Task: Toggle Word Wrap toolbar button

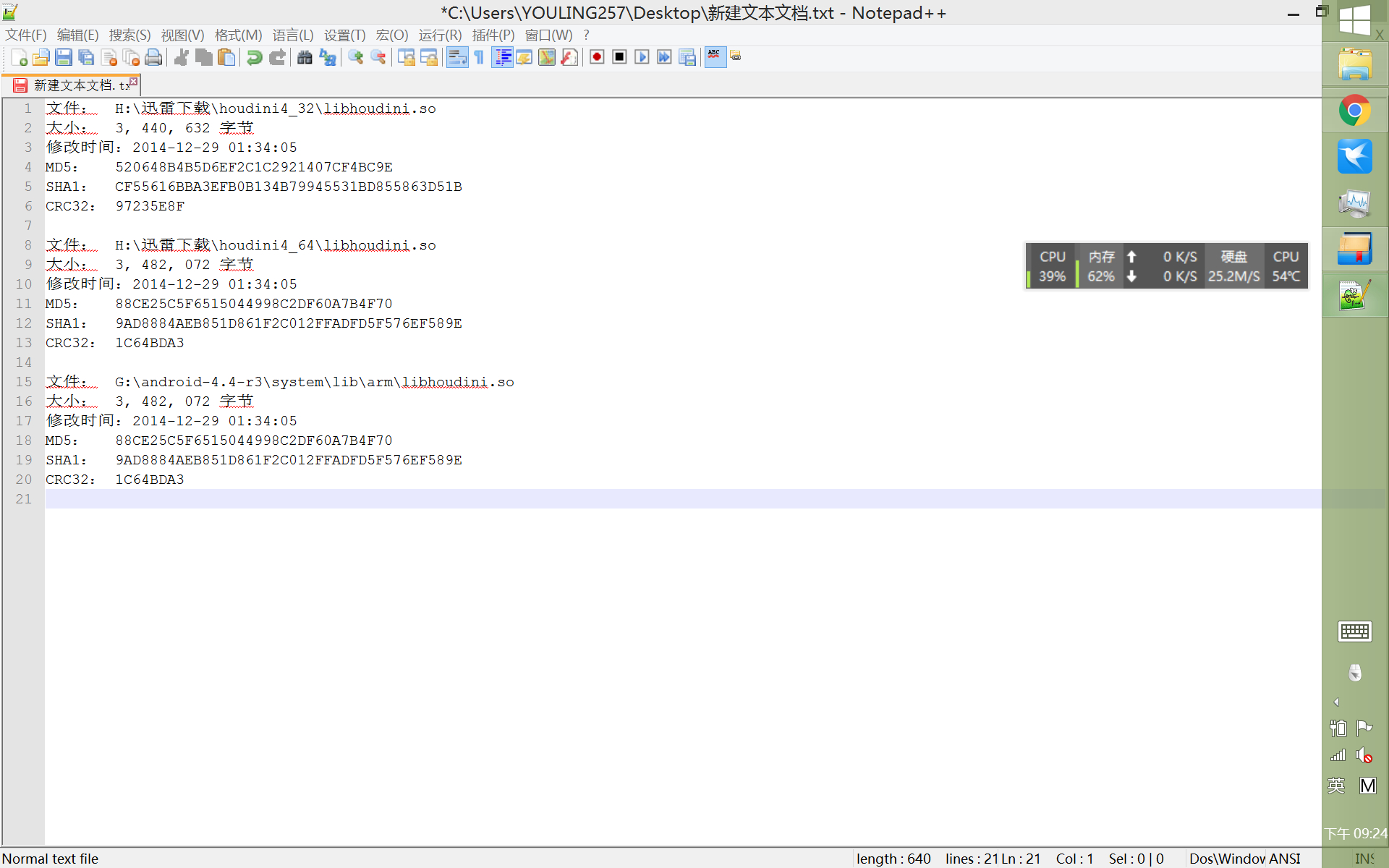Action: coord(457,57)
